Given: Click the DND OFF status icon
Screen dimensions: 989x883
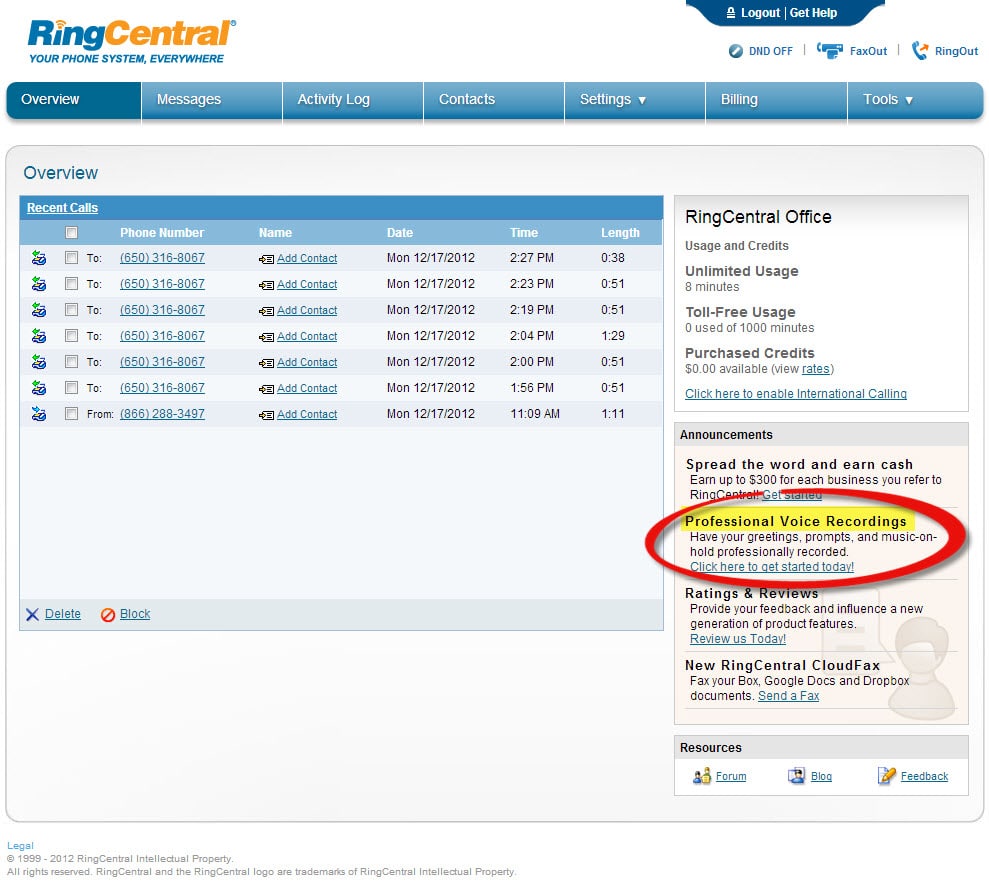Looking at the screenshot, I should click(x=736, y=51).
